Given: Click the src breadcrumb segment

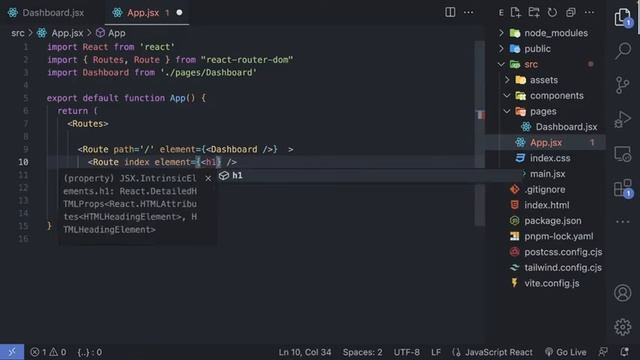Looking at the screenshot, I should (x=18, y=33).
